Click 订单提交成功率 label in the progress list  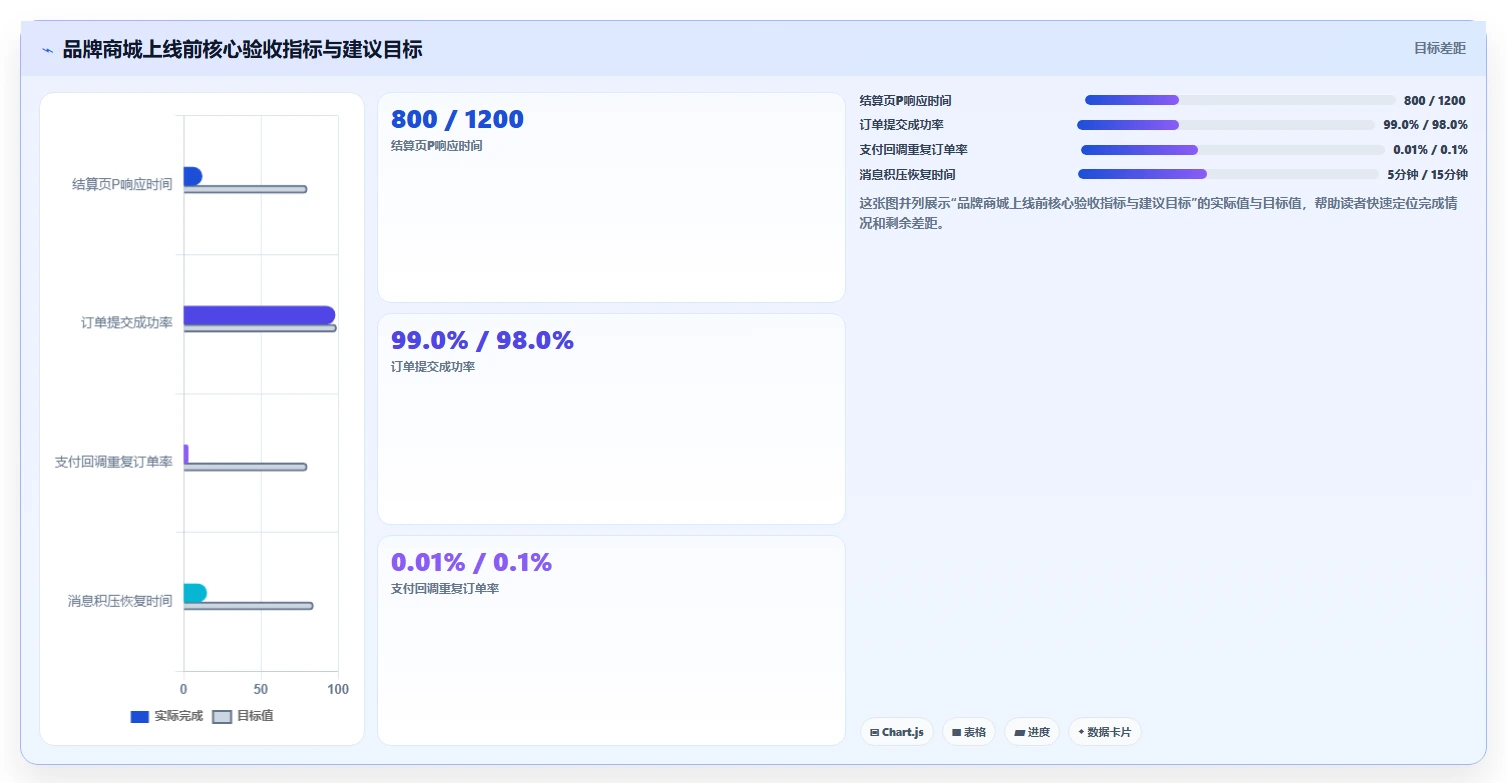pyautogui.click(x=902, y=125)
